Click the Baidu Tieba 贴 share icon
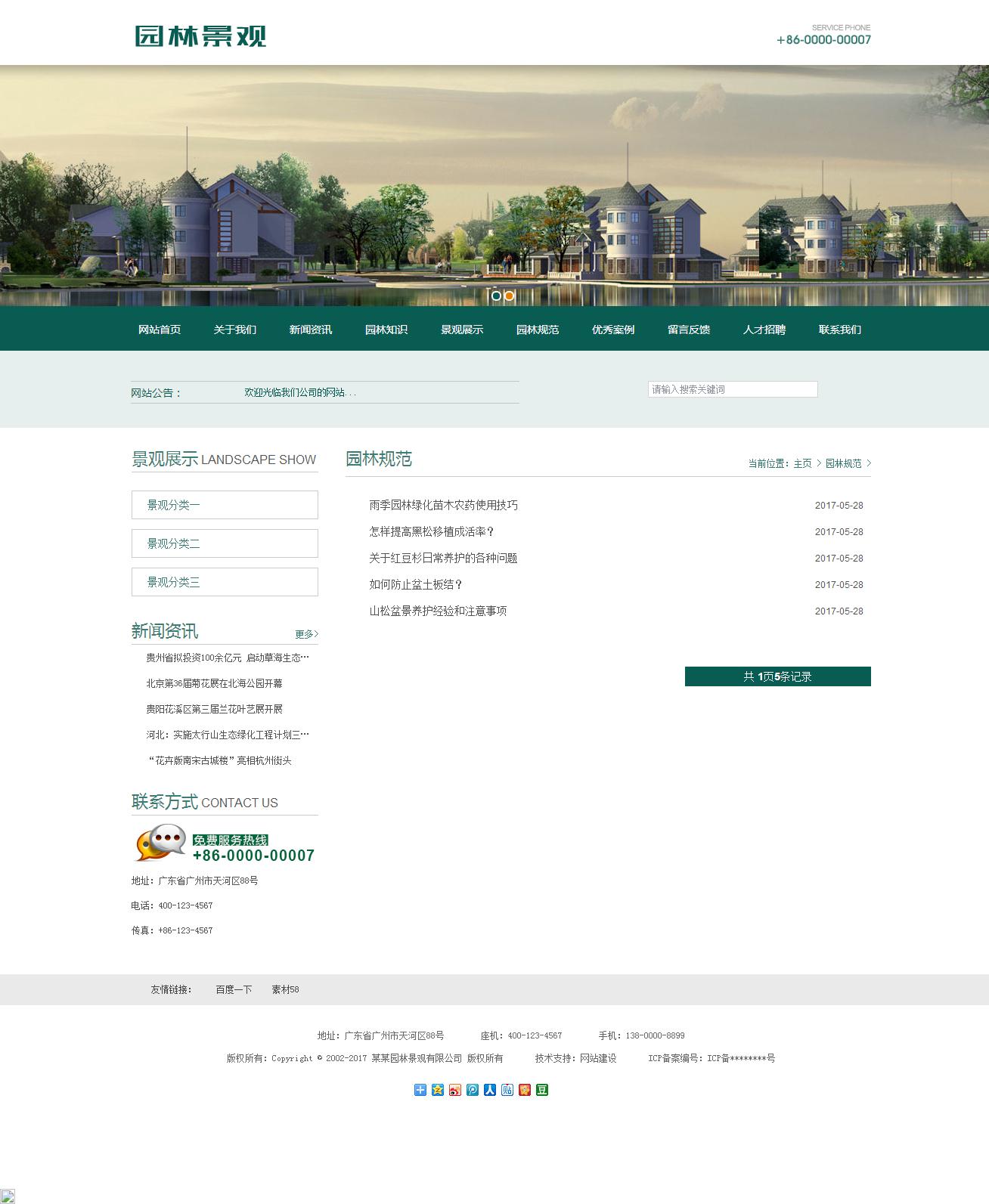 point(507,1090)
